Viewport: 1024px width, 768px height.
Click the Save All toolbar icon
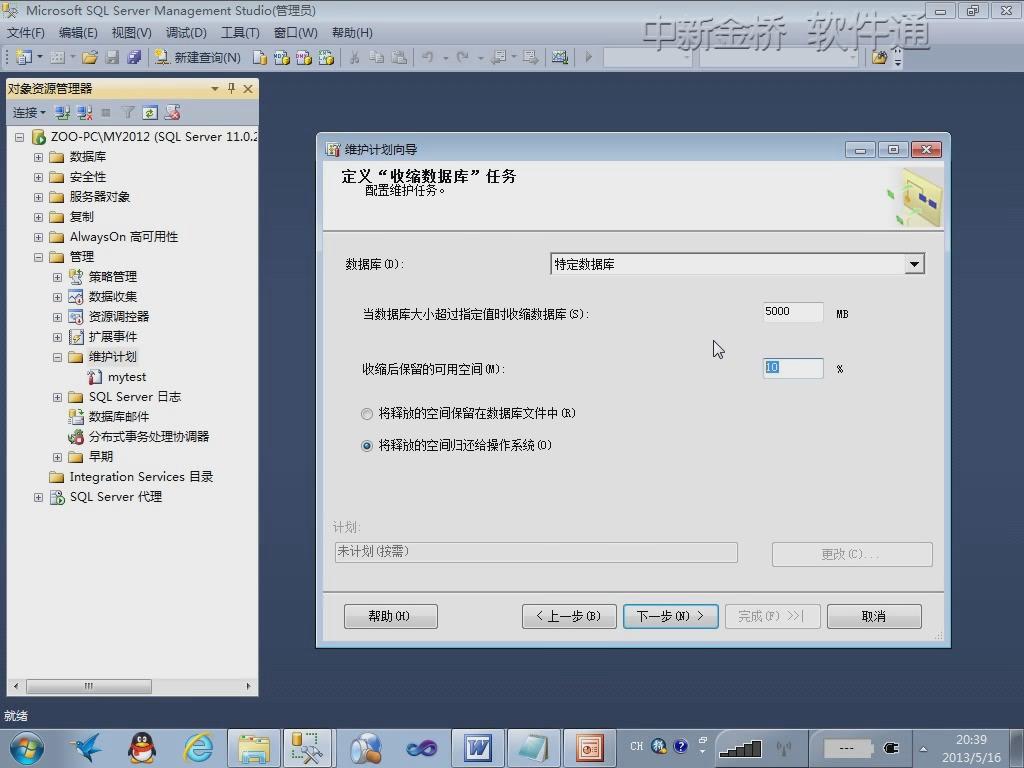point(134,57)
